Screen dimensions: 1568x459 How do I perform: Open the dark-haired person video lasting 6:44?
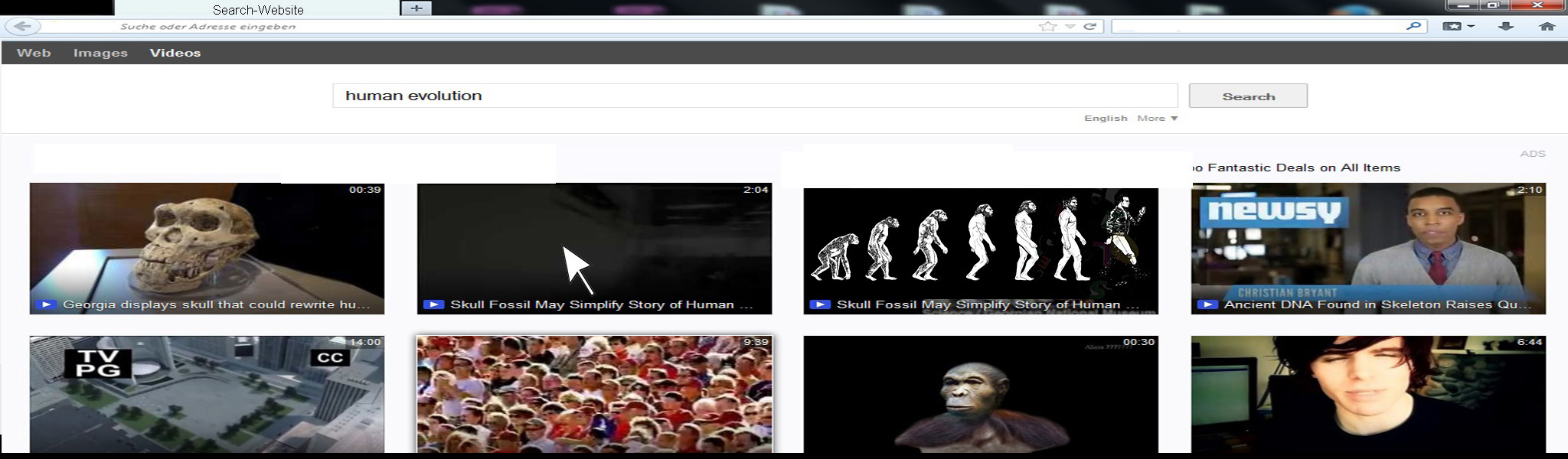tap(1368, 394)
